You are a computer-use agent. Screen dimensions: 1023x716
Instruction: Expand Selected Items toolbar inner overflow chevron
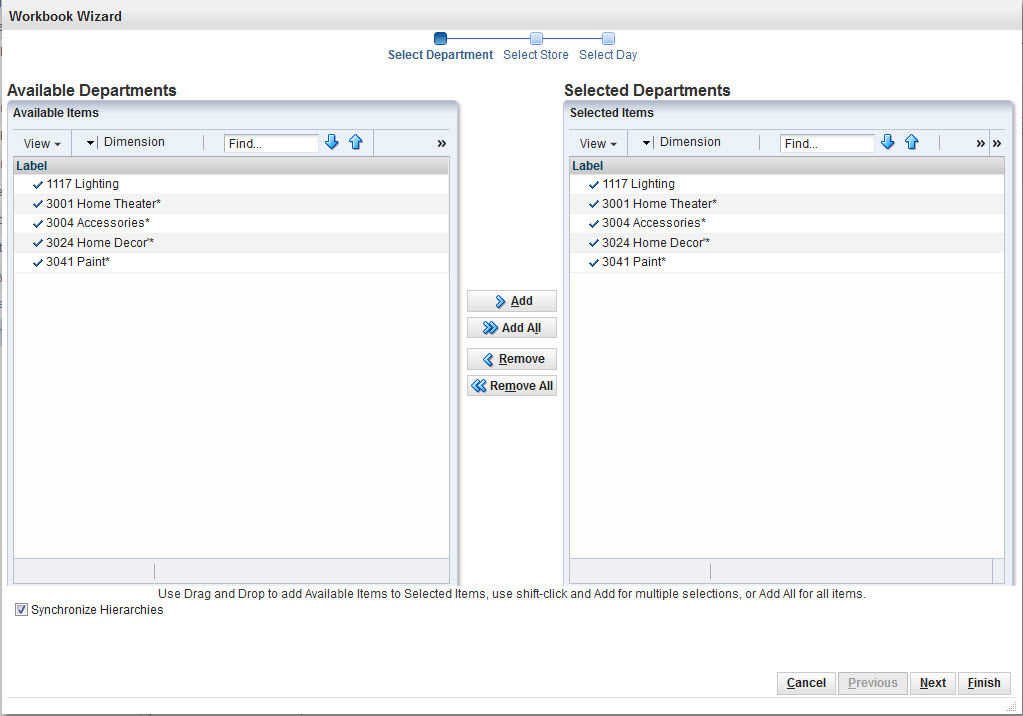[980, 143]
